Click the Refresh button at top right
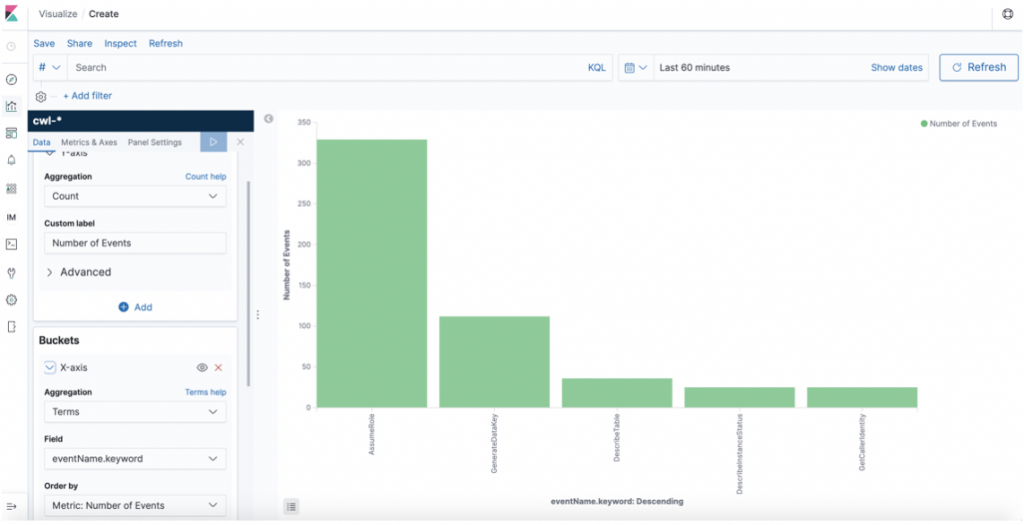 (978, 67)
